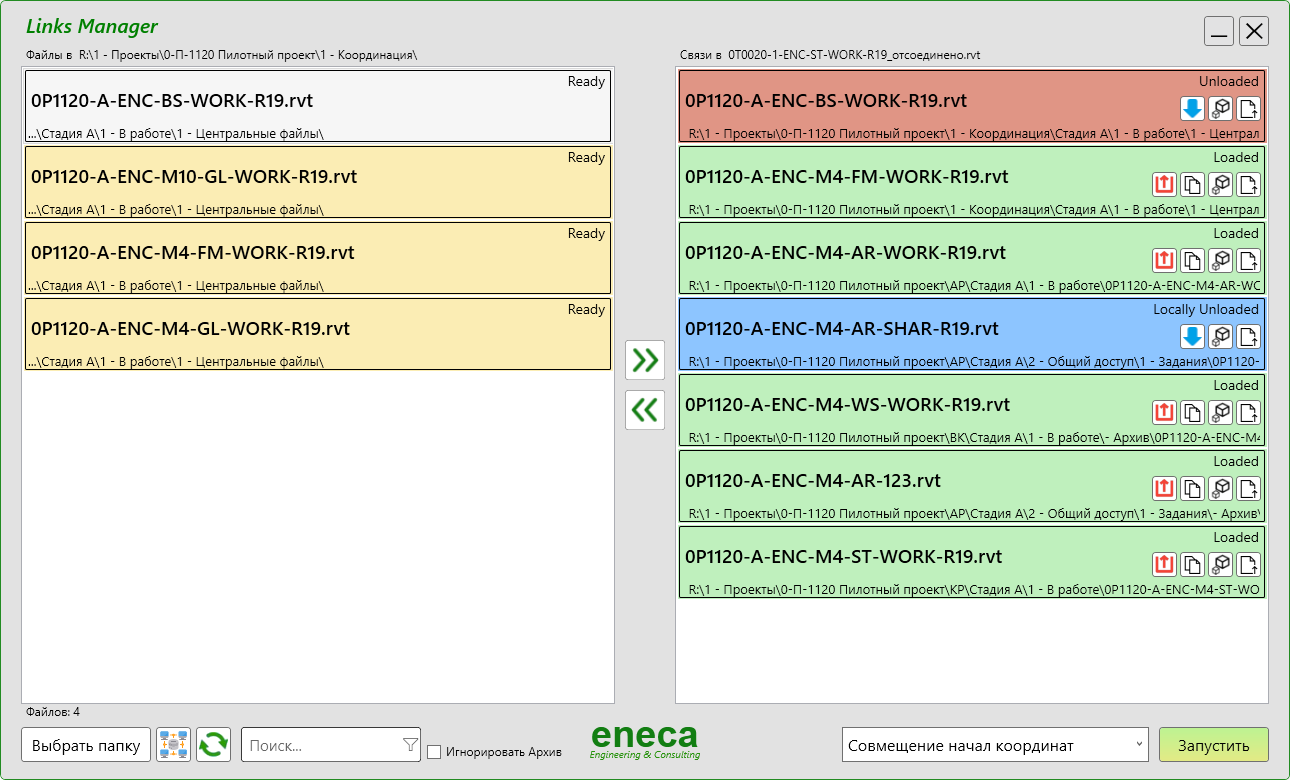
Task: Select the 0P1120-A-ENC-M4-AR-SHAR-R19.rvt link name
Action: click(842, 329)
